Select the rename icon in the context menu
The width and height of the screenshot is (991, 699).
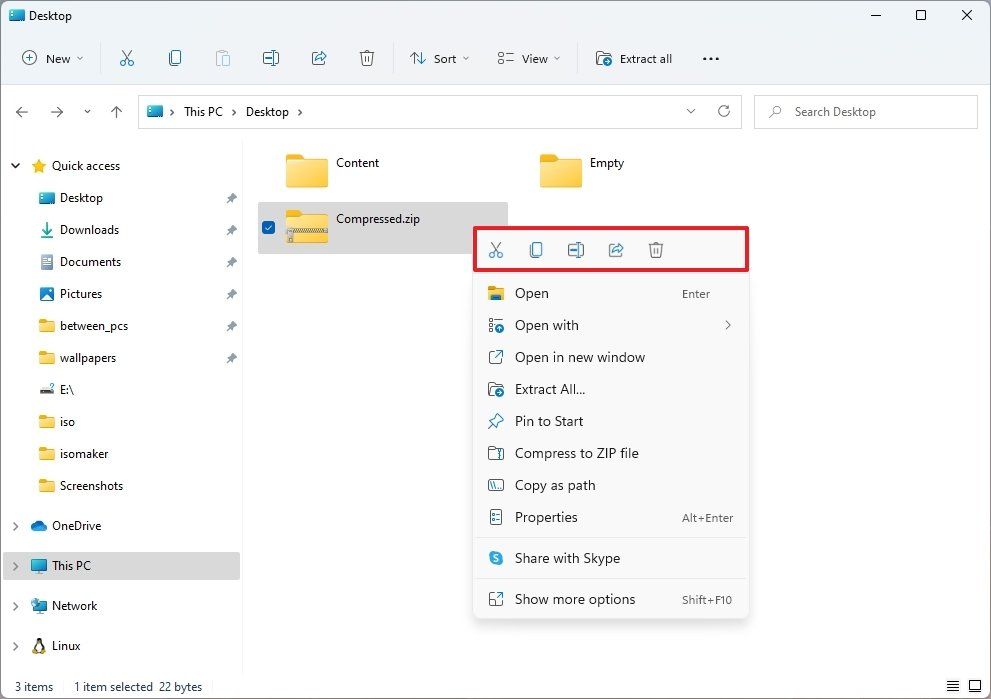576,249
